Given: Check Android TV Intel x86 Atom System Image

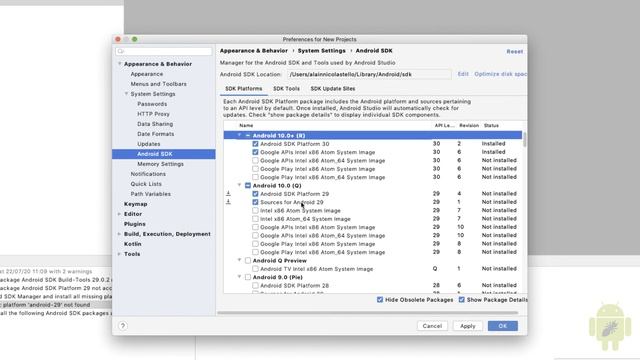Looking at the screenshot, I should pyautogui.click(x=255, y=269).
